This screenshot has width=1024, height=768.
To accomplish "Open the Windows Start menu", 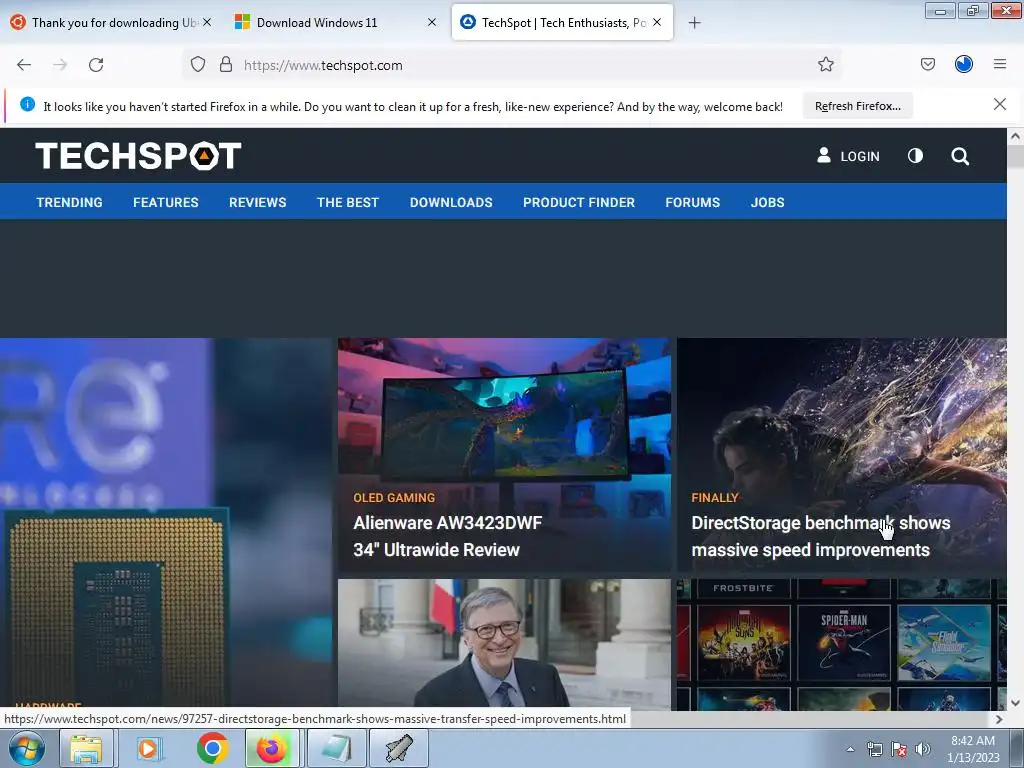I will click(26, 748).
